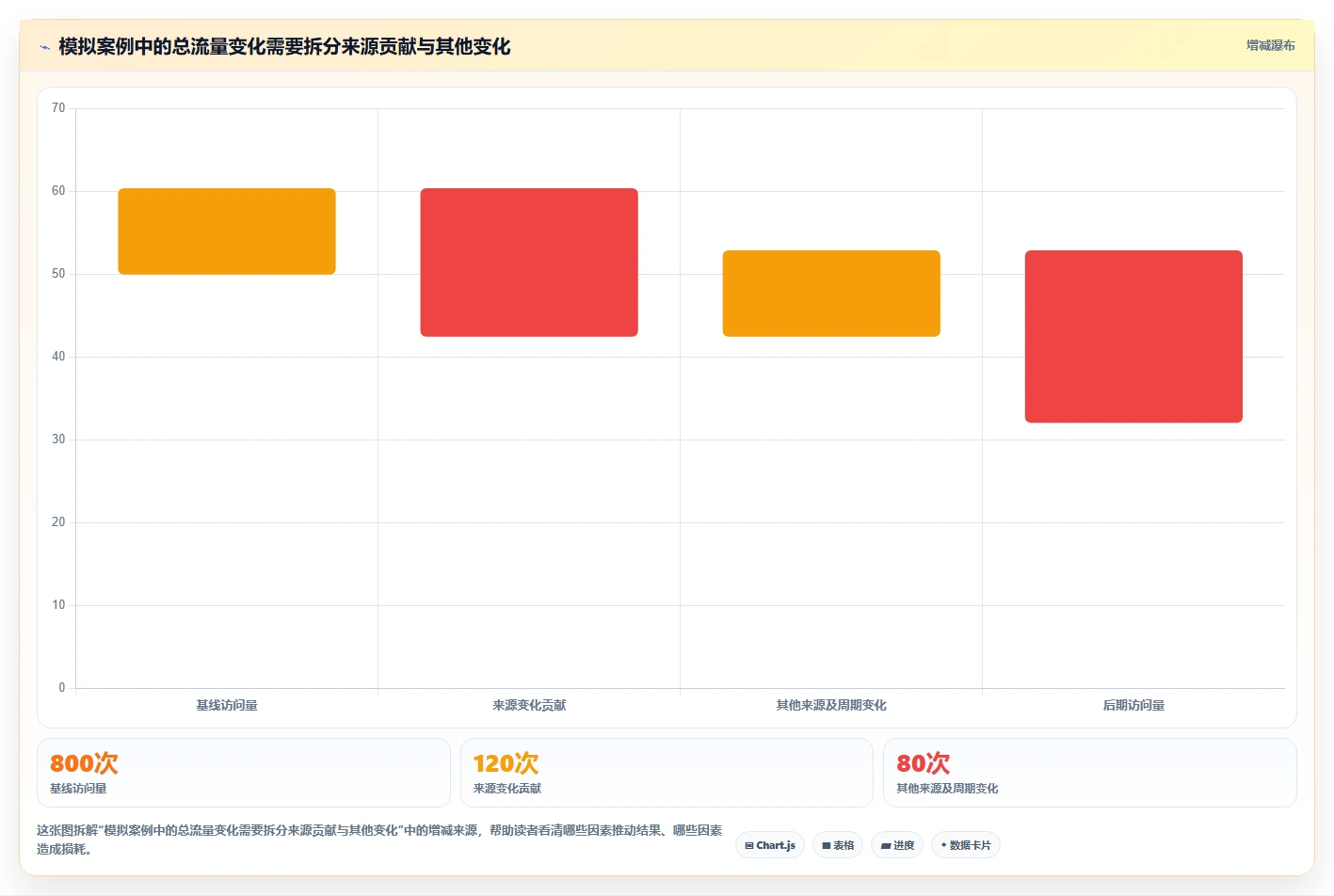Click the x-axis label 其他来源及周期变化
This screenshot has width=1334, height=896.
tap(831, 705)
